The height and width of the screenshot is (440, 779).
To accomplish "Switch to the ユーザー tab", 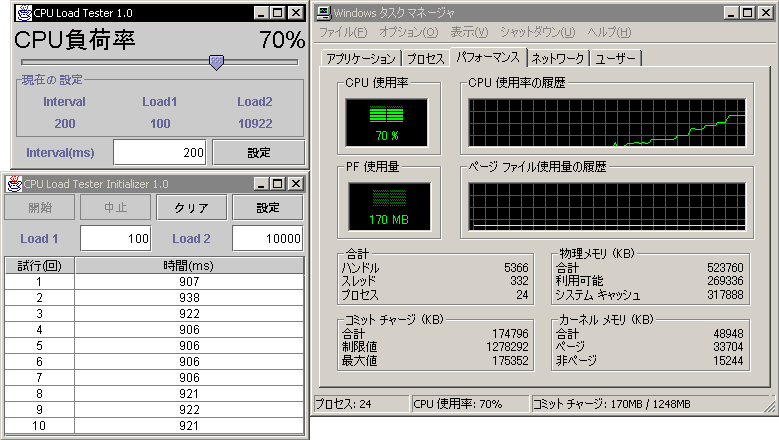I will pyautogui.click(x=616, y=59).
